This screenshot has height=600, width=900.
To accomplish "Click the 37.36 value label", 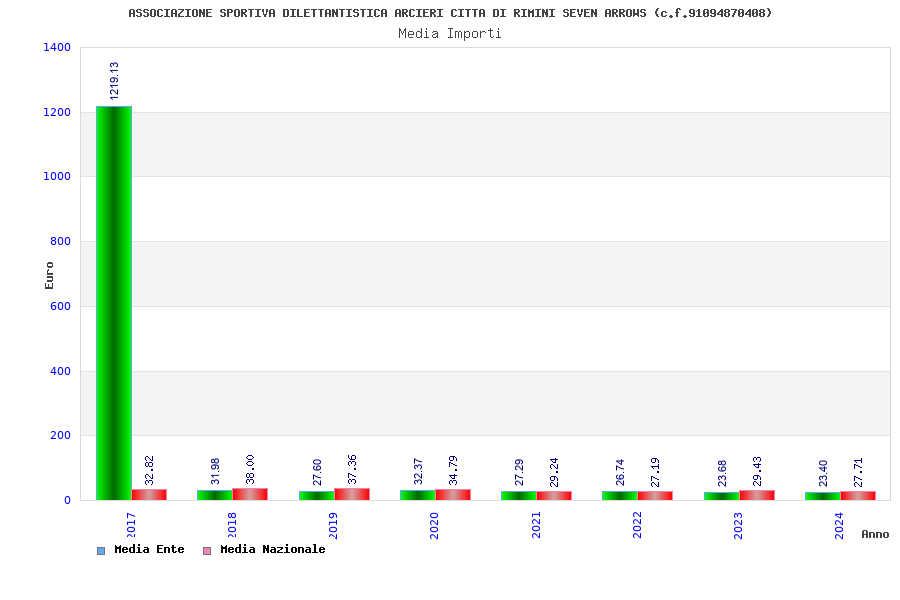I will point(352,469).
